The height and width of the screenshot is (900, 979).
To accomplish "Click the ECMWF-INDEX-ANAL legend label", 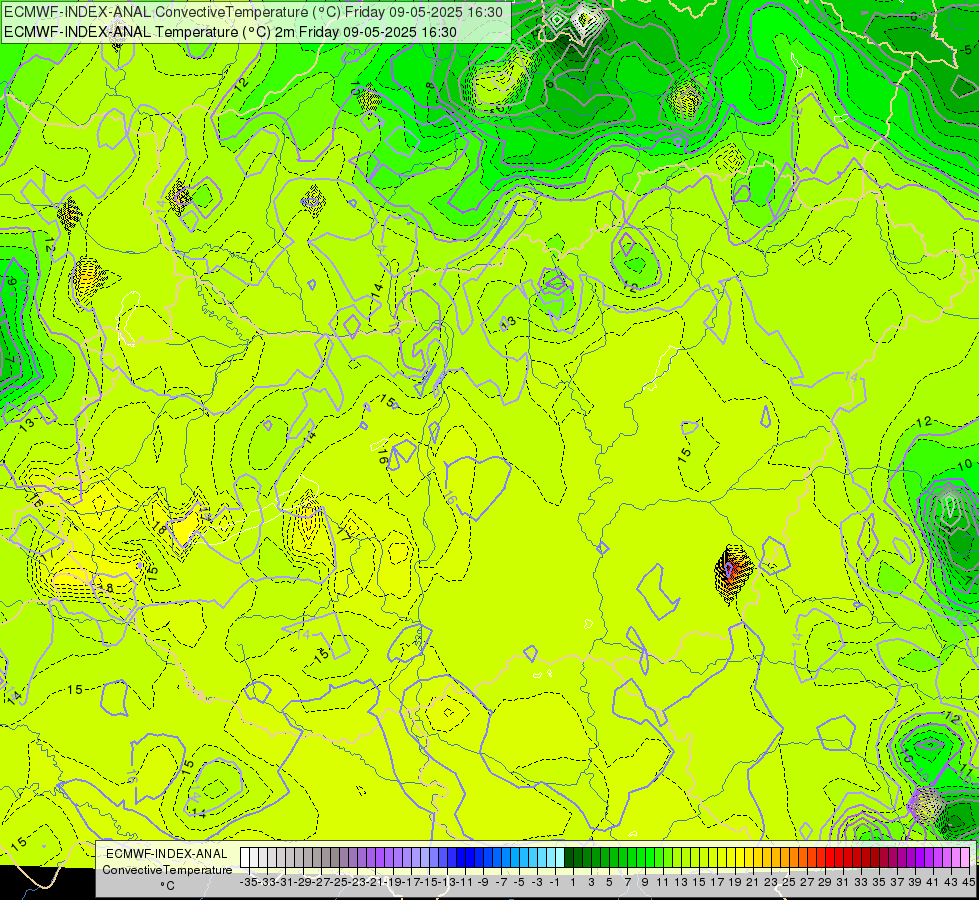I will [167, 854].
